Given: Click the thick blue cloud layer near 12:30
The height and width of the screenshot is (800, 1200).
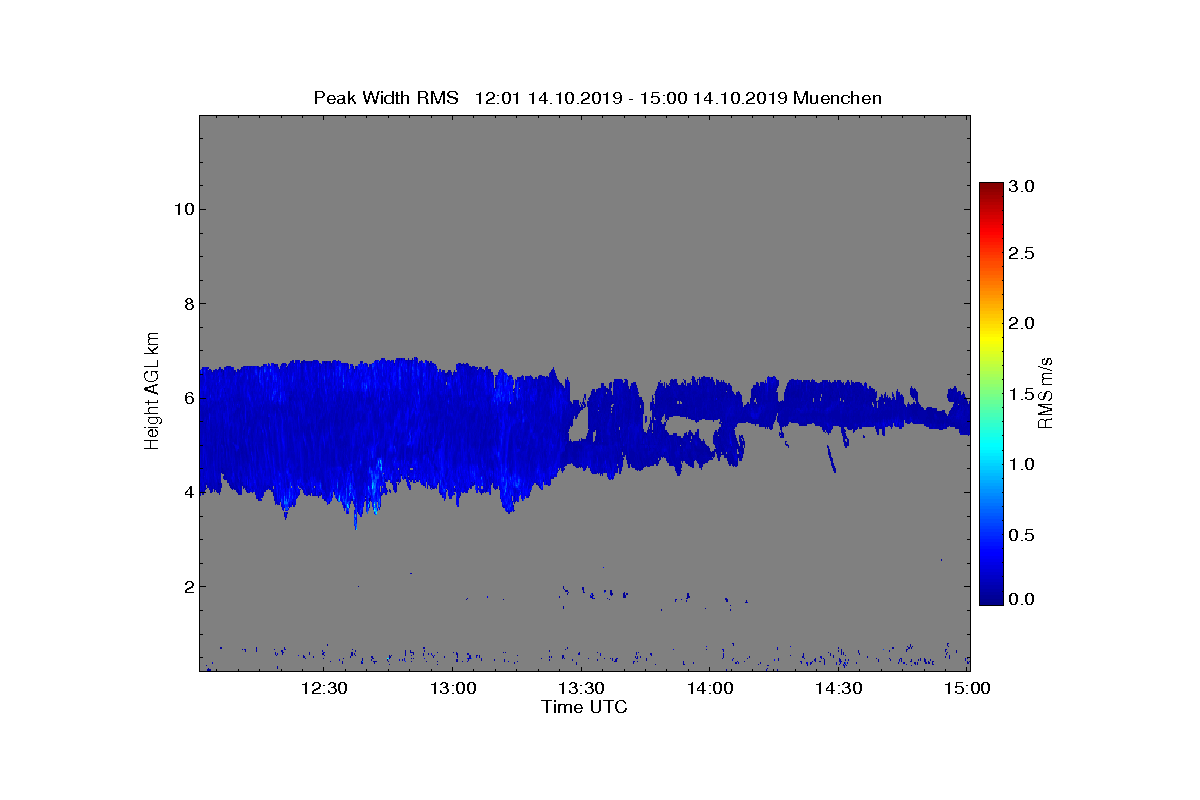Looking at the screenshot, I should tap(324, 430).
